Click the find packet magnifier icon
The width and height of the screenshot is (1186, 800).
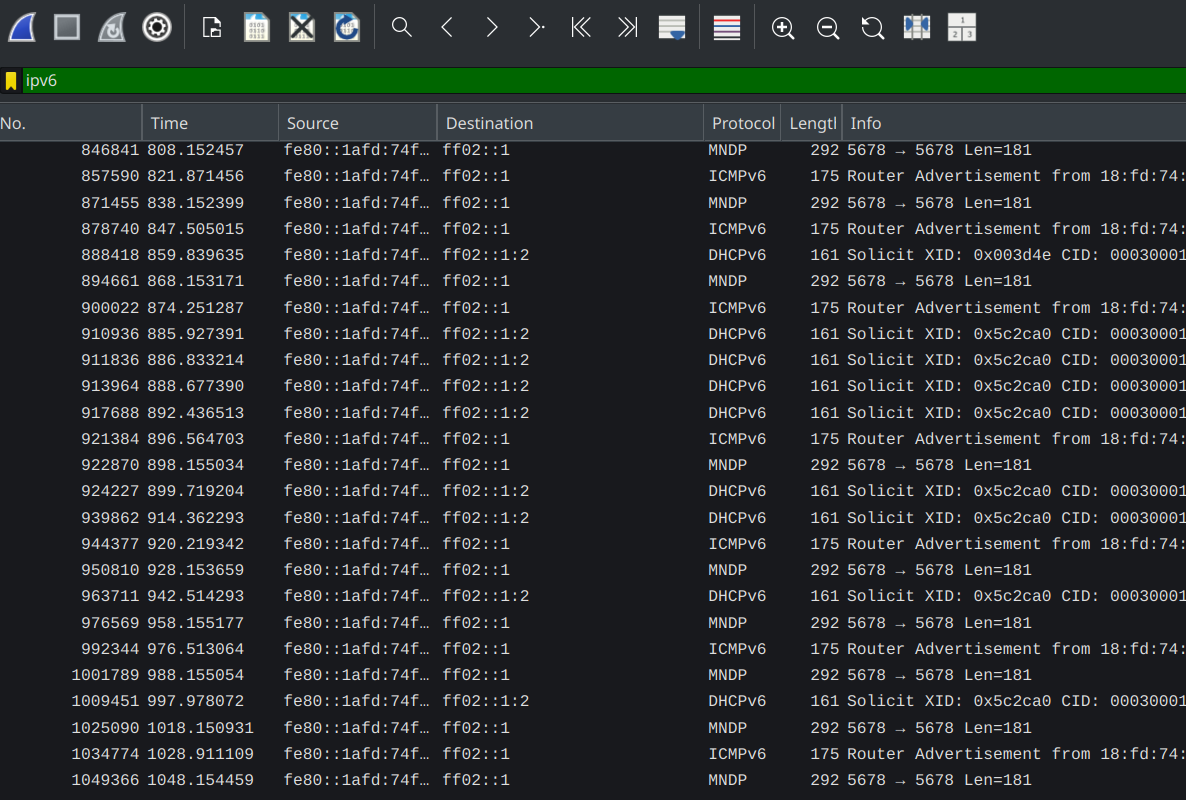(x=402, y=27)
